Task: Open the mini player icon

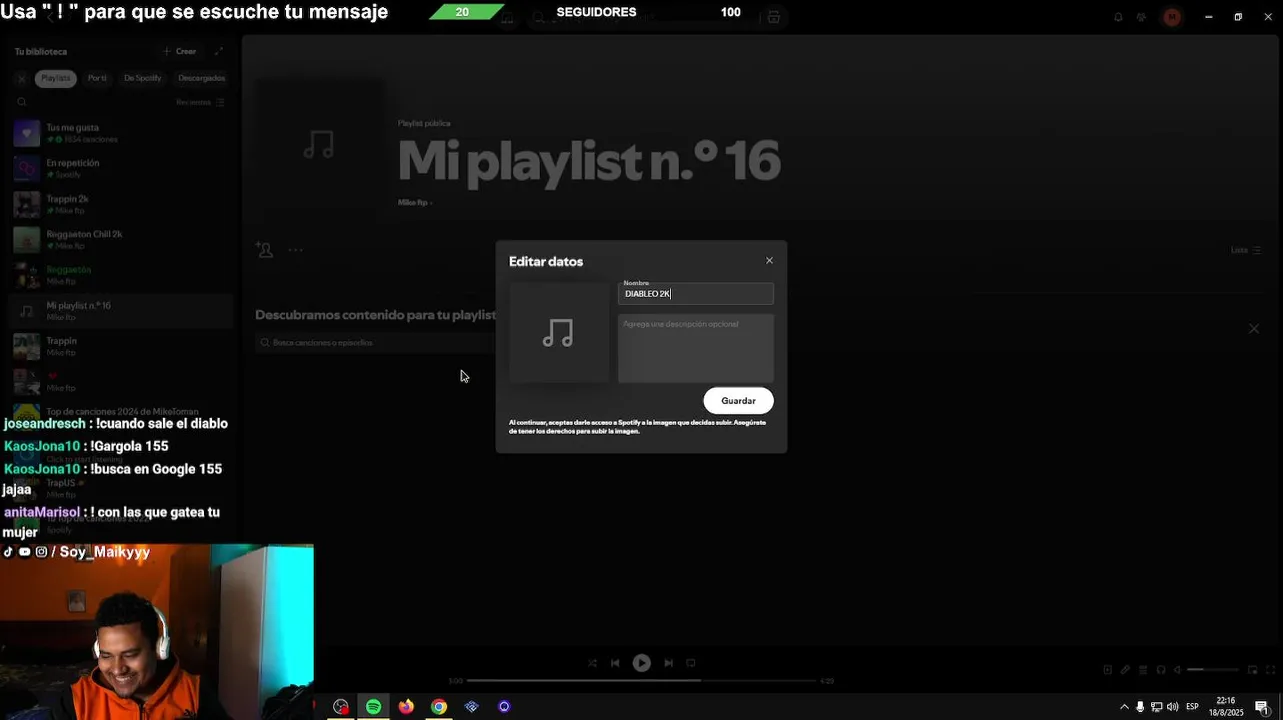Action: pos(1252,669)
